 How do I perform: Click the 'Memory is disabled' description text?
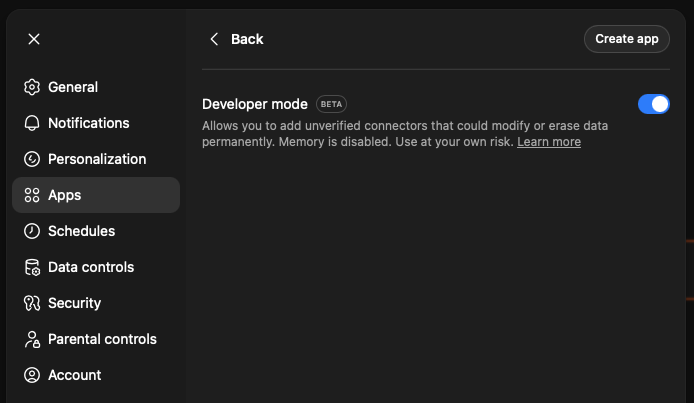tap(335, 142)
